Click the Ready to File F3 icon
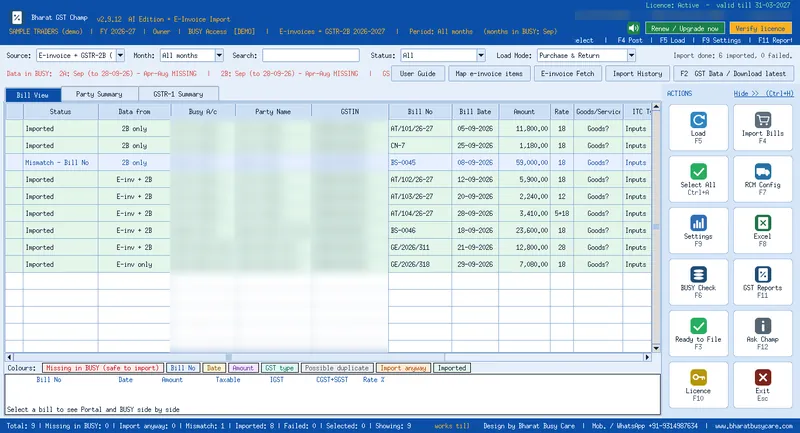 (x=698, y=326)
